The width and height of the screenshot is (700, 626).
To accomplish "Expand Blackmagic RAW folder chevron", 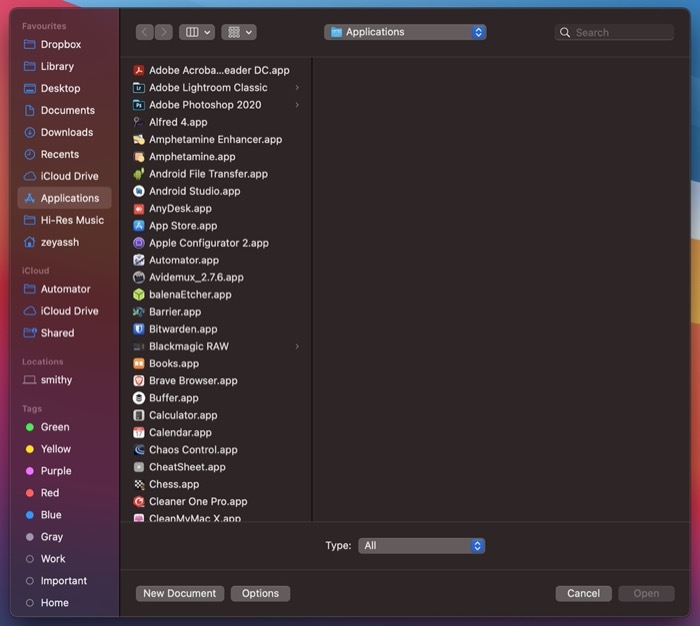I will click(297, 346).
